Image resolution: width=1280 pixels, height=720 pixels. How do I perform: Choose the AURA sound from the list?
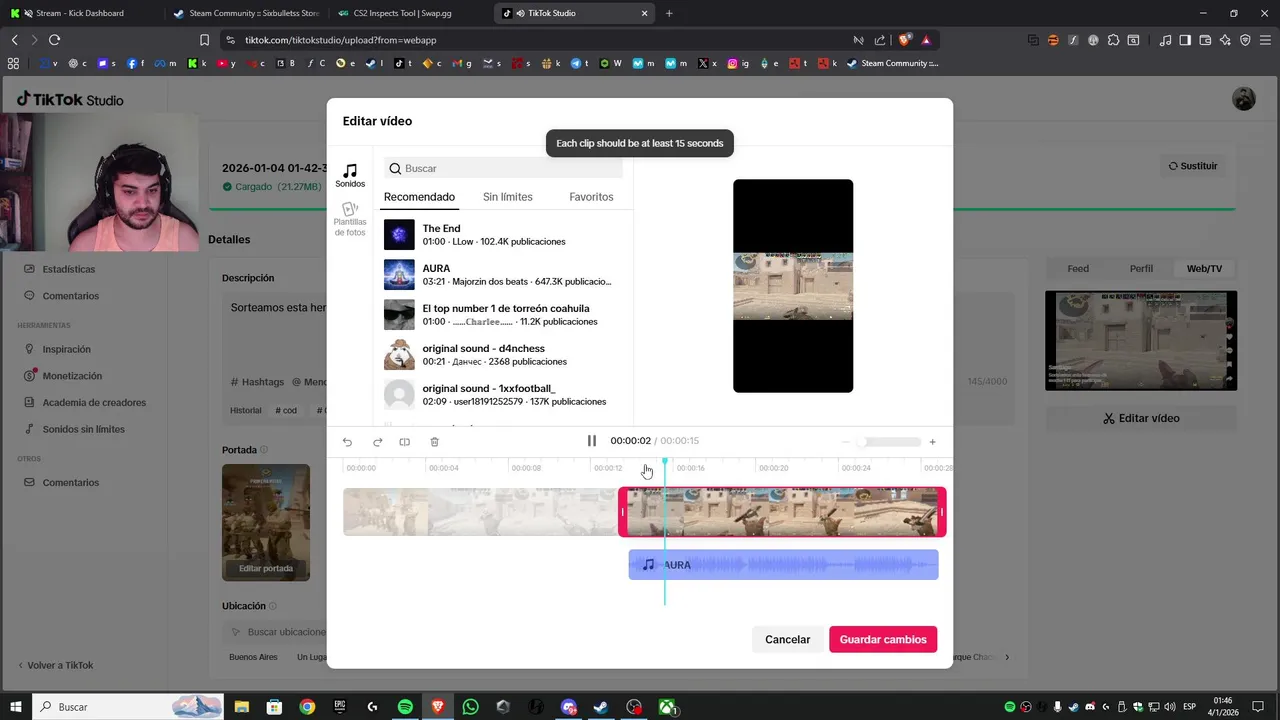point(503,275)
